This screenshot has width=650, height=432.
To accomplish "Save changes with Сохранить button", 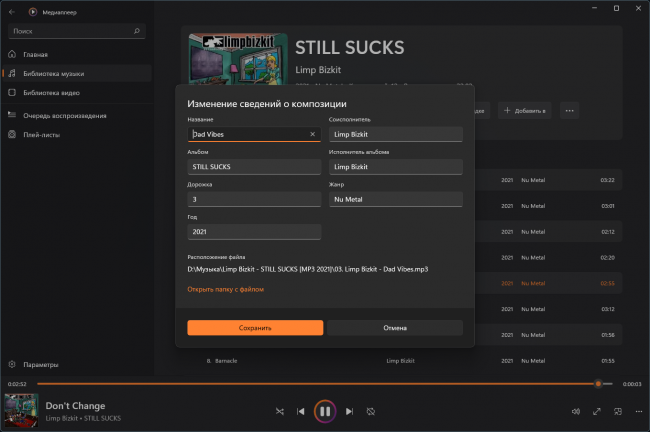I will (x=255, y=328).
